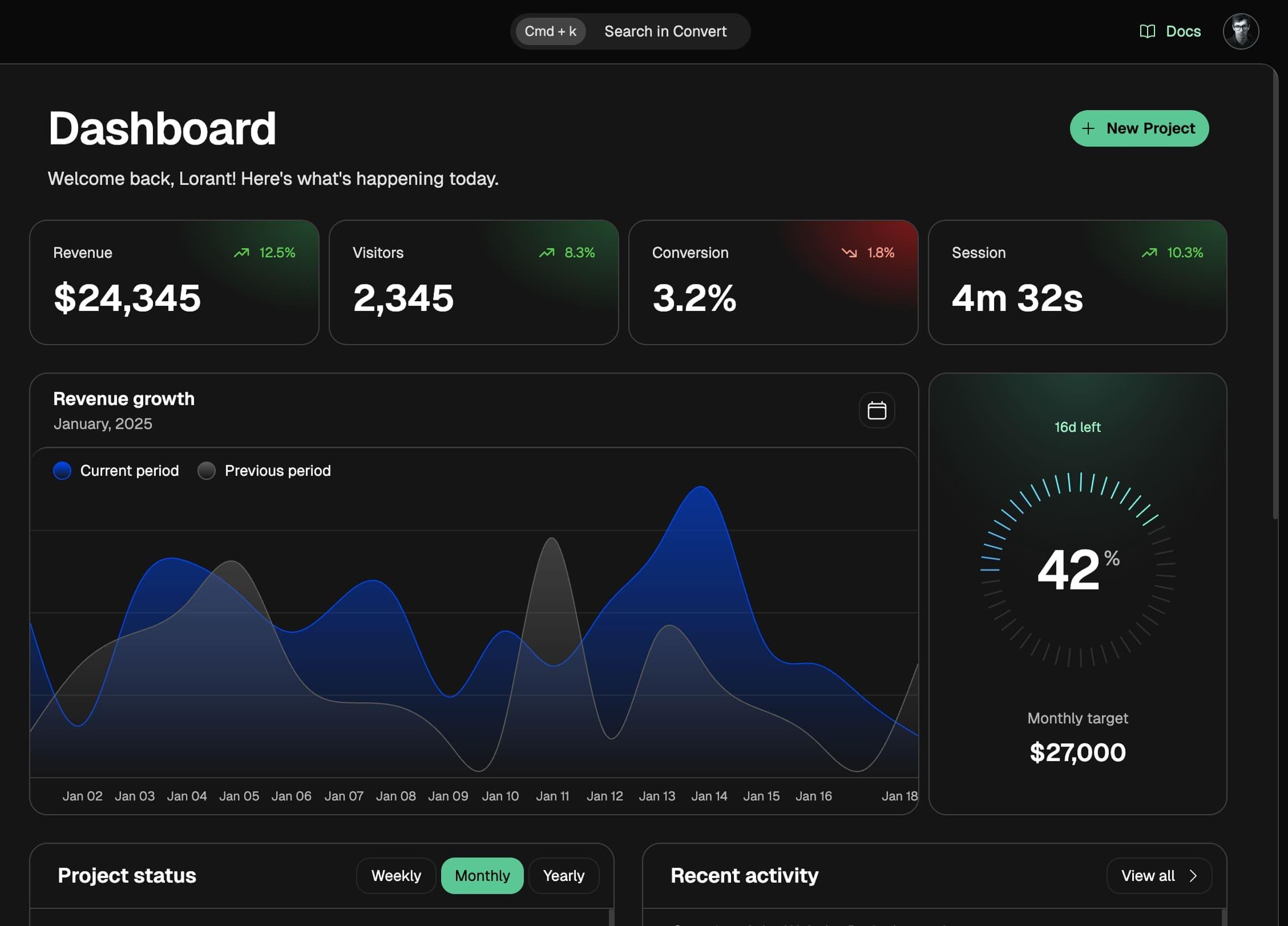
Task: Click the plus icon in New Project
Action: click(x=1088, y=128)
